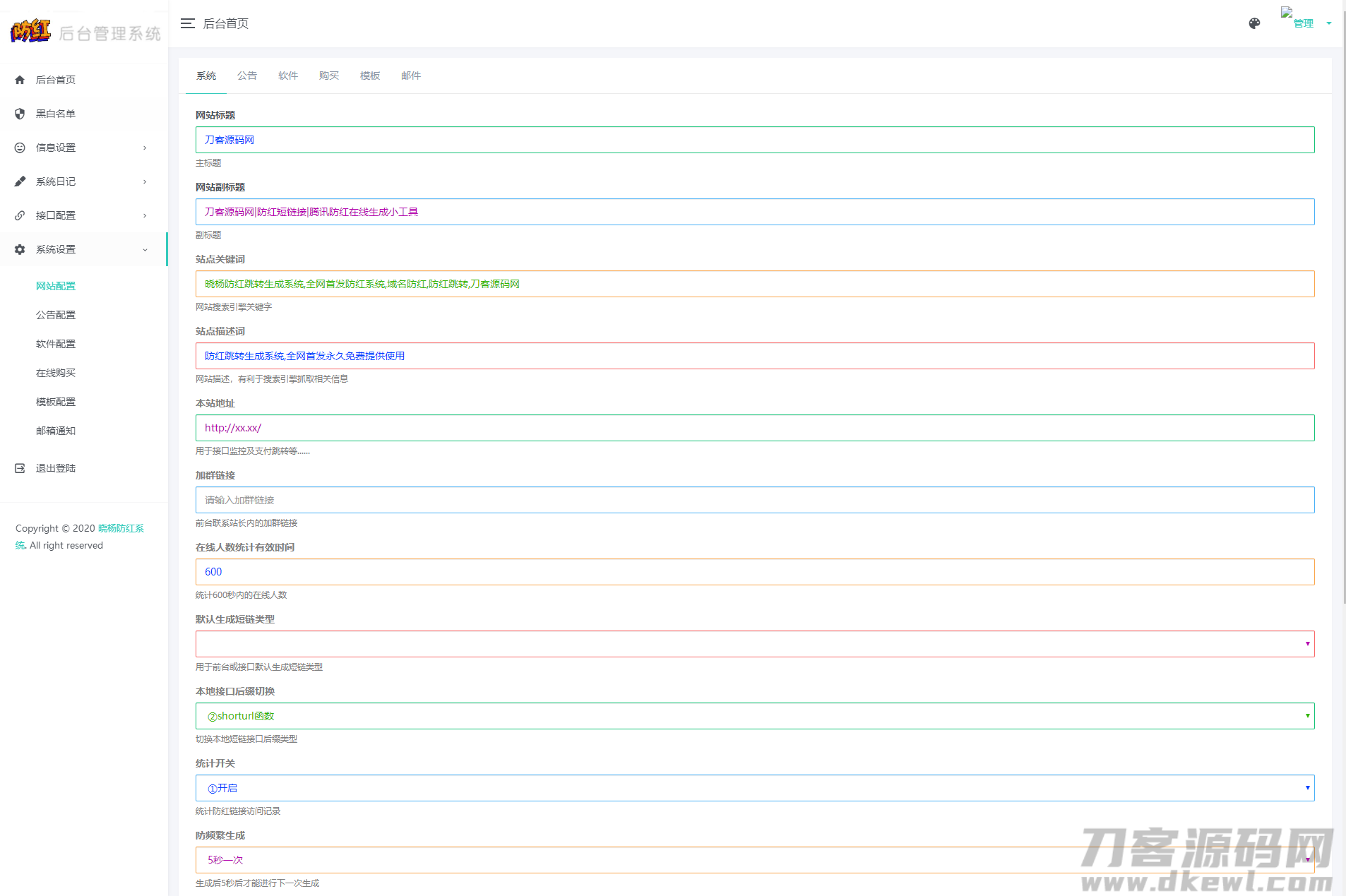
Task: Open the 统计开关 dropdown
Action: (x=754, y=788)
